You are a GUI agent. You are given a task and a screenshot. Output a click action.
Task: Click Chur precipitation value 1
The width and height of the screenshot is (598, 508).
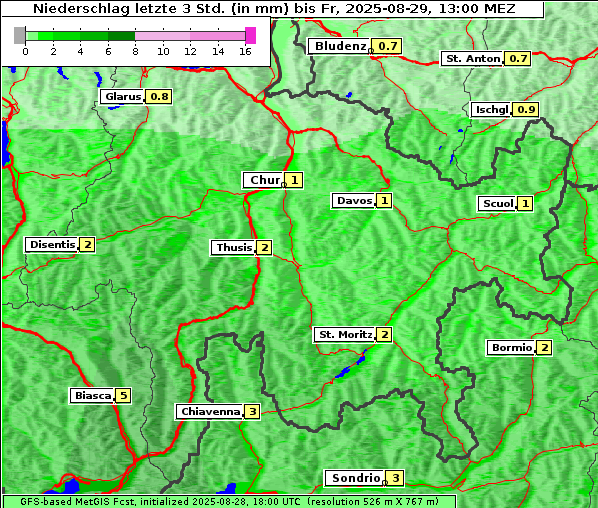[x=294, y=180]
